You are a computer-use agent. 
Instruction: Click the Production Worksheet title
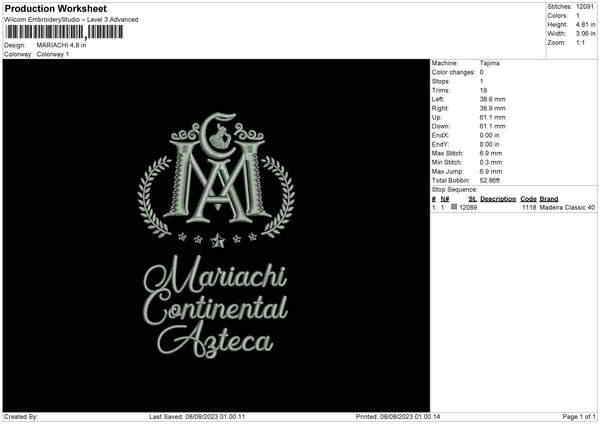pyautogui.click(x=55, y=8)
